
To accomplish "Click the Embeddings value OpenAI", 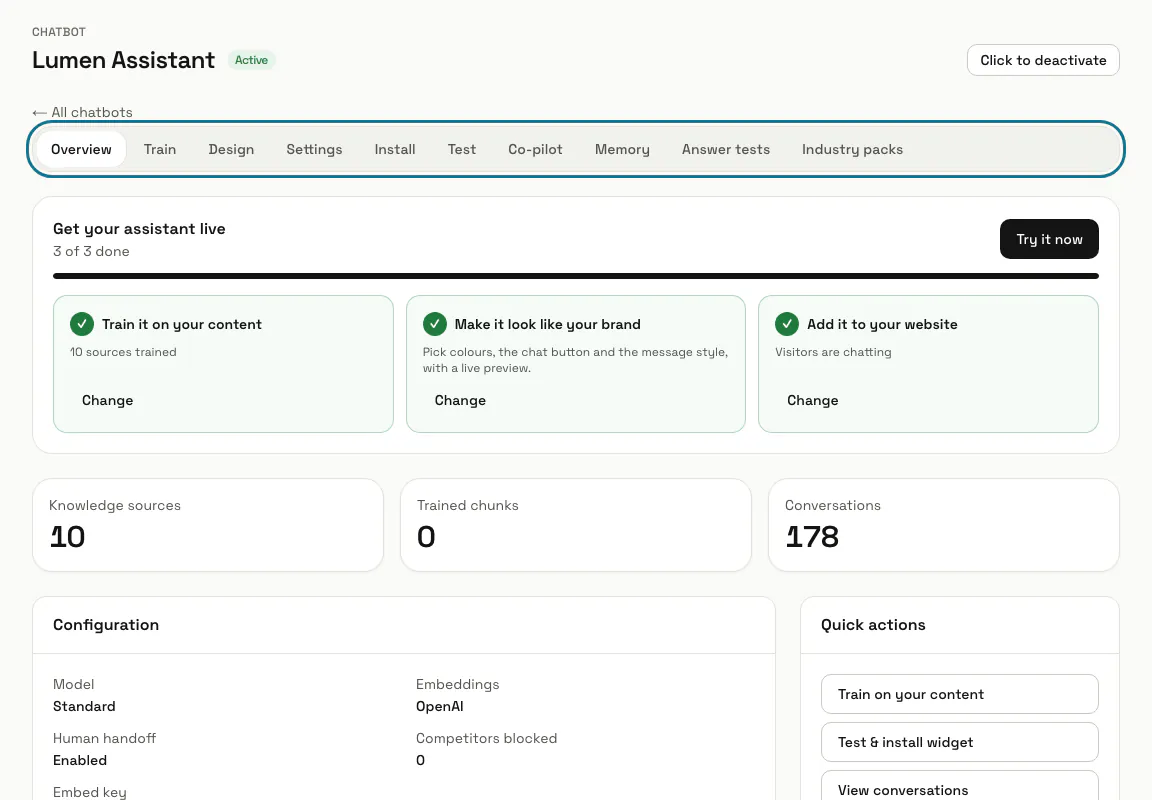I will coord(439,706).
